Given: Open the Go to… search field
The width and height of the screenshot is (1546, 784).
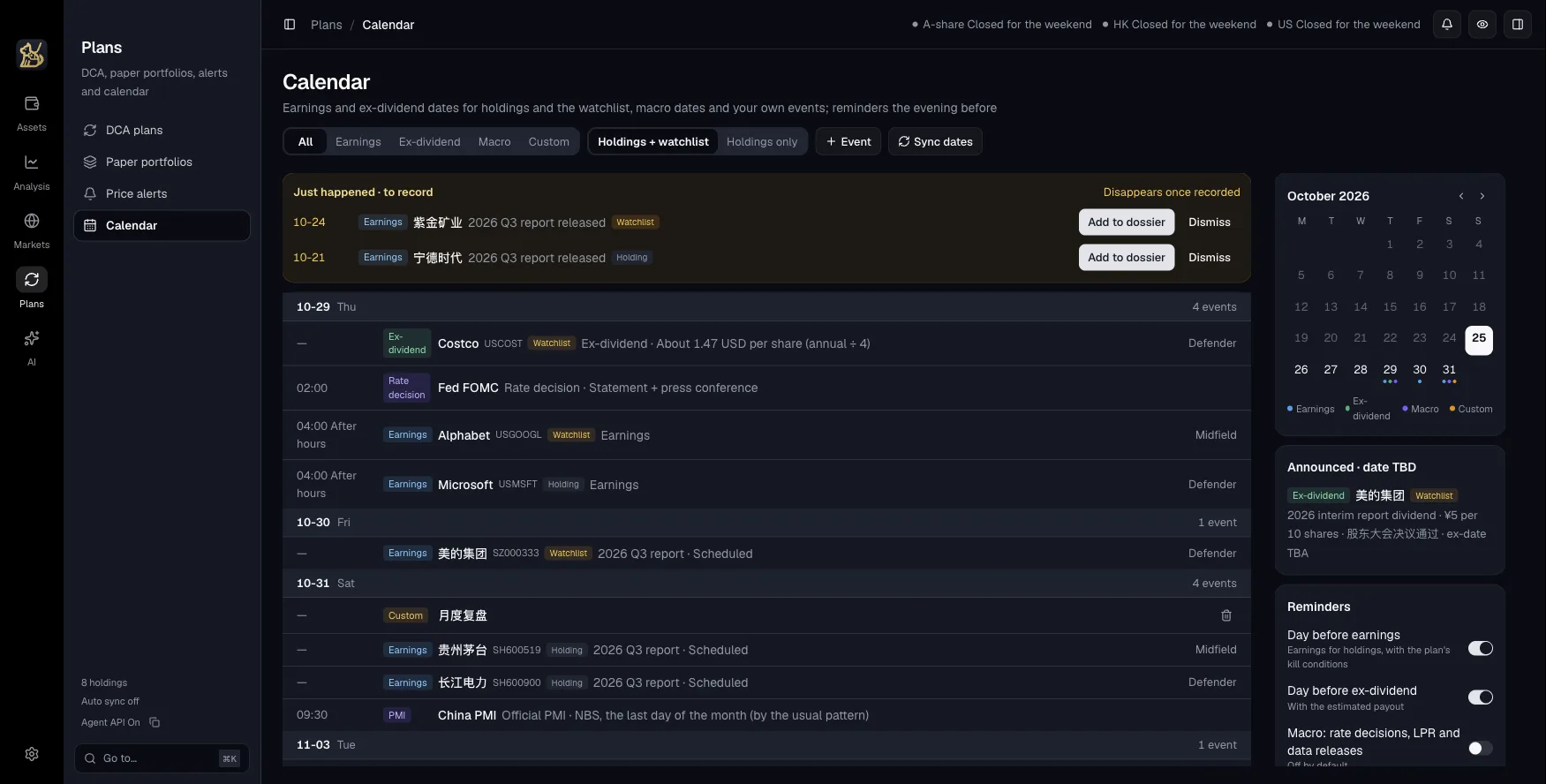Looking at the screenshot, I should pyautogui.click(x=162, y=758).
